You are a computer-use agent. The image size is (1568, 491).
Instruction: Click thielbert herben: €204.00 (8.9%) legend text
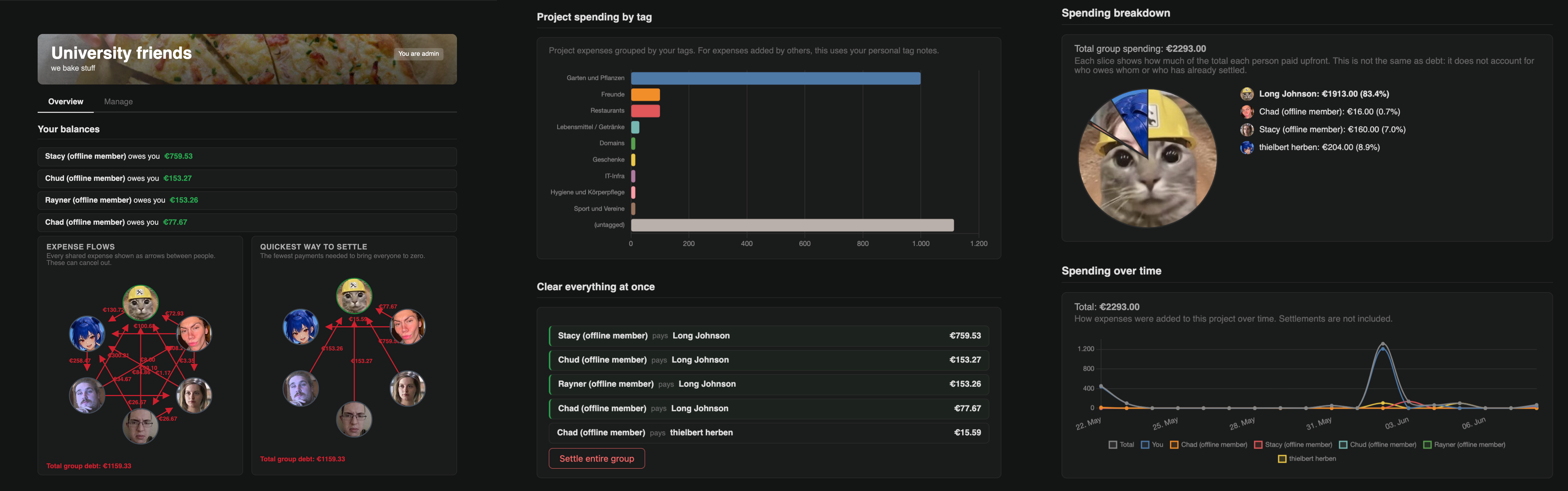[1319, 147]
